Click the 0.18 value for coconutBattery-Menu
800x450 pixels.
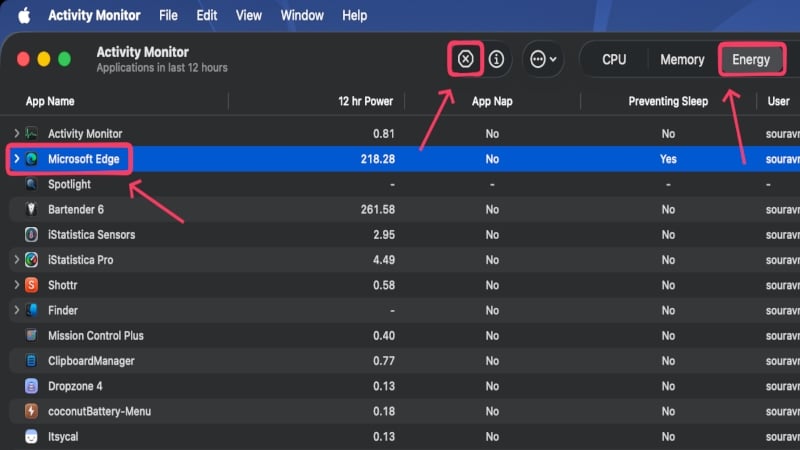click(384, 411)
